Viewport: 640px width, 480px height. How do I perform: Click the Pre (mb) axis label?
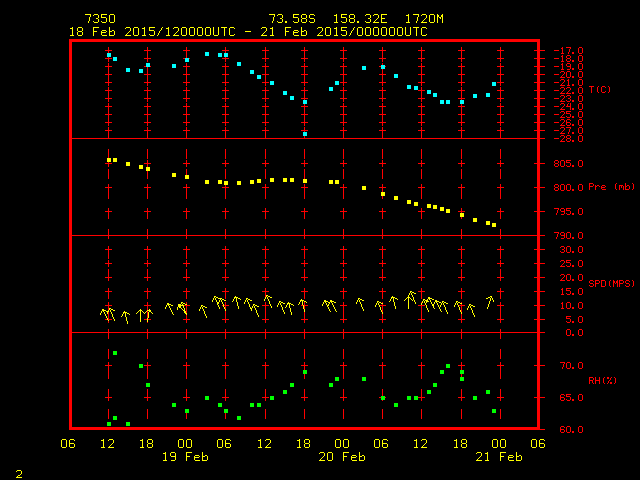[x=611, y=187]
